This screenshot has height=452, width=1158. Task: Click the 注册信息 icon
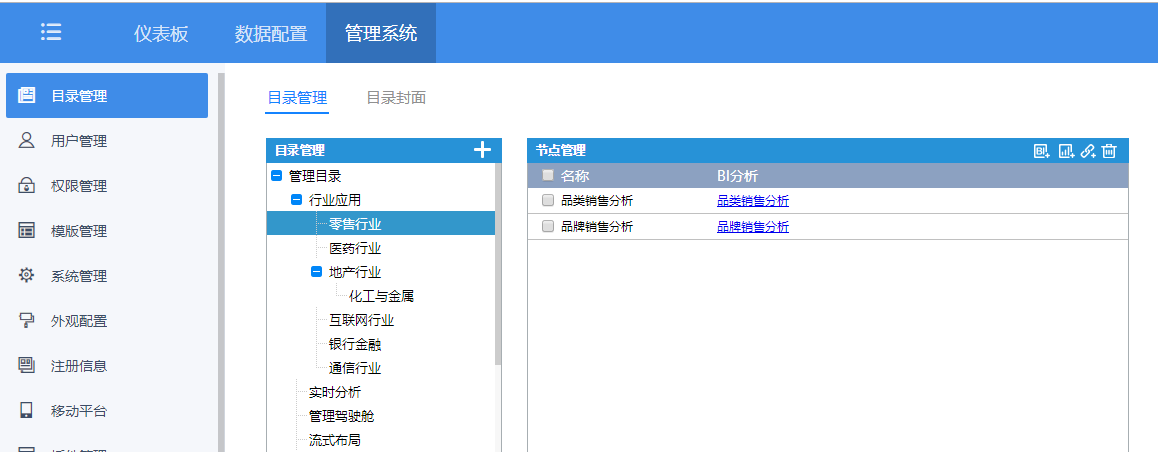click(x=27, y=366)
